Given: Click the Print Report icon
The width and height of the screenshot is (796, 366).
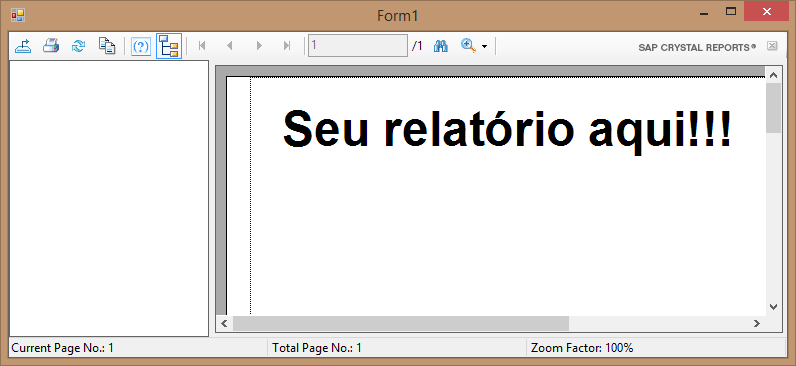Looking at the screenshot, I should tap(51, 46).
